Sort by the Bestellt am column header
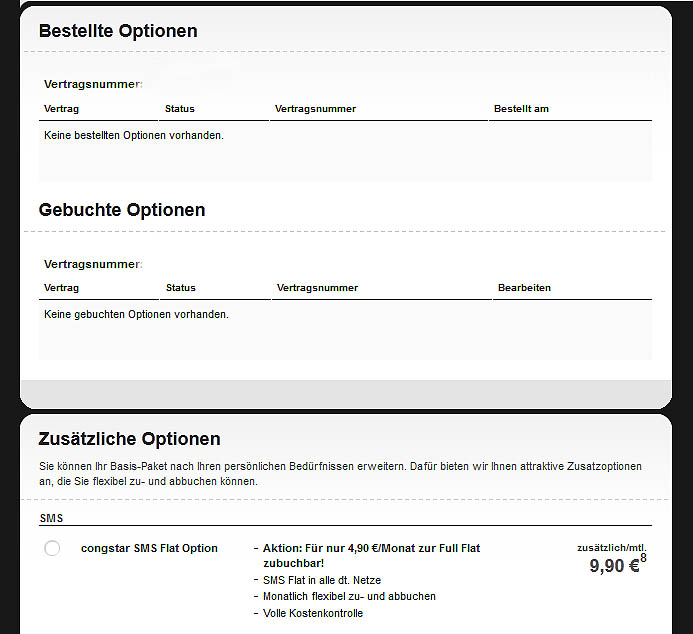This screenshot has width=693, height=634. pyautogui.click(x=521, y=109)
